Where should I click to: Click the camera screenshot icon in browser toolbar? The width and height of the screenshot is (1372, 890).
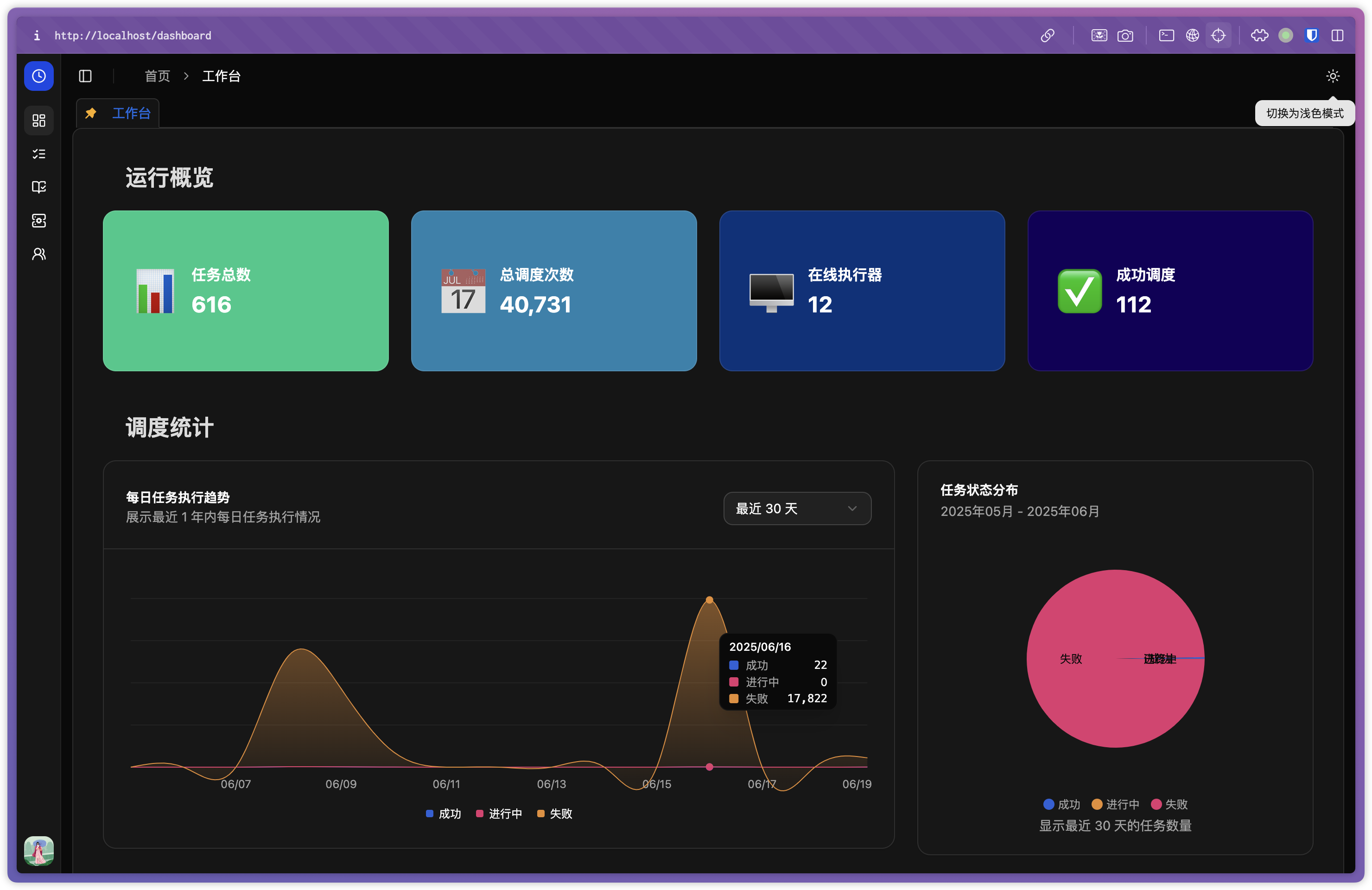1124,36
